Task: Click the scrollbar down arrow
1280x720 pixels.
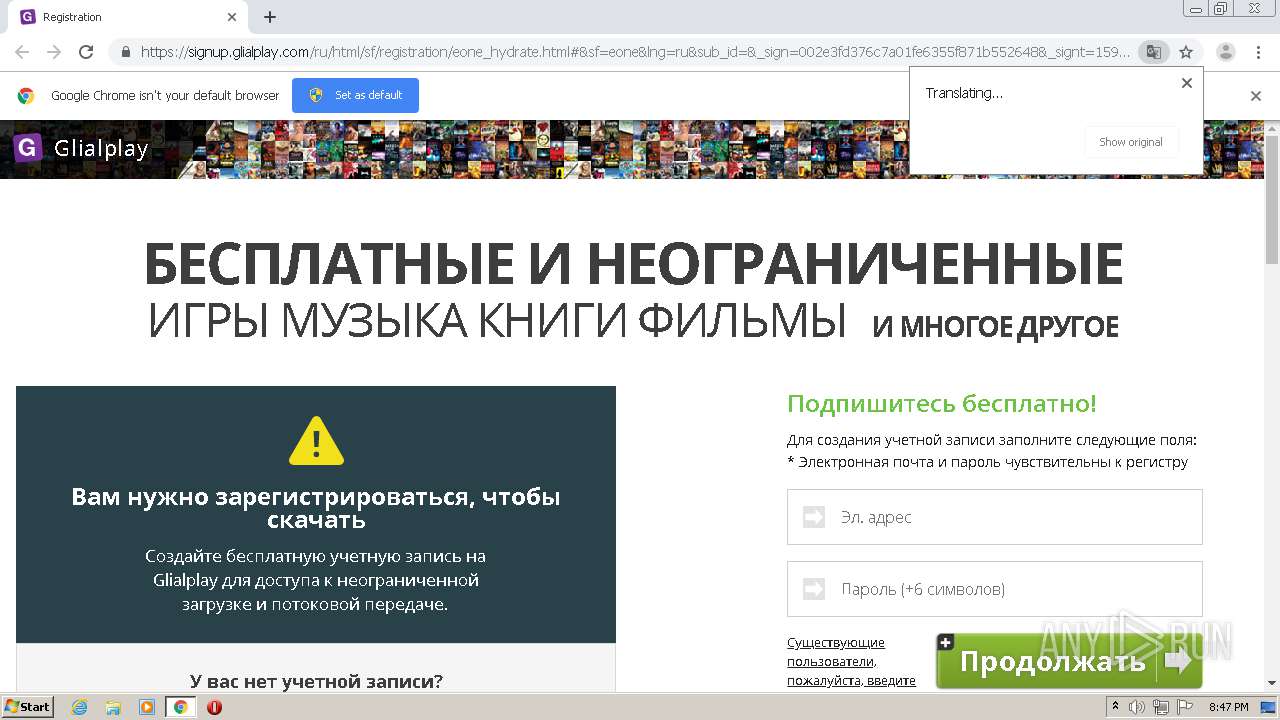Action: click(1272, 683)
